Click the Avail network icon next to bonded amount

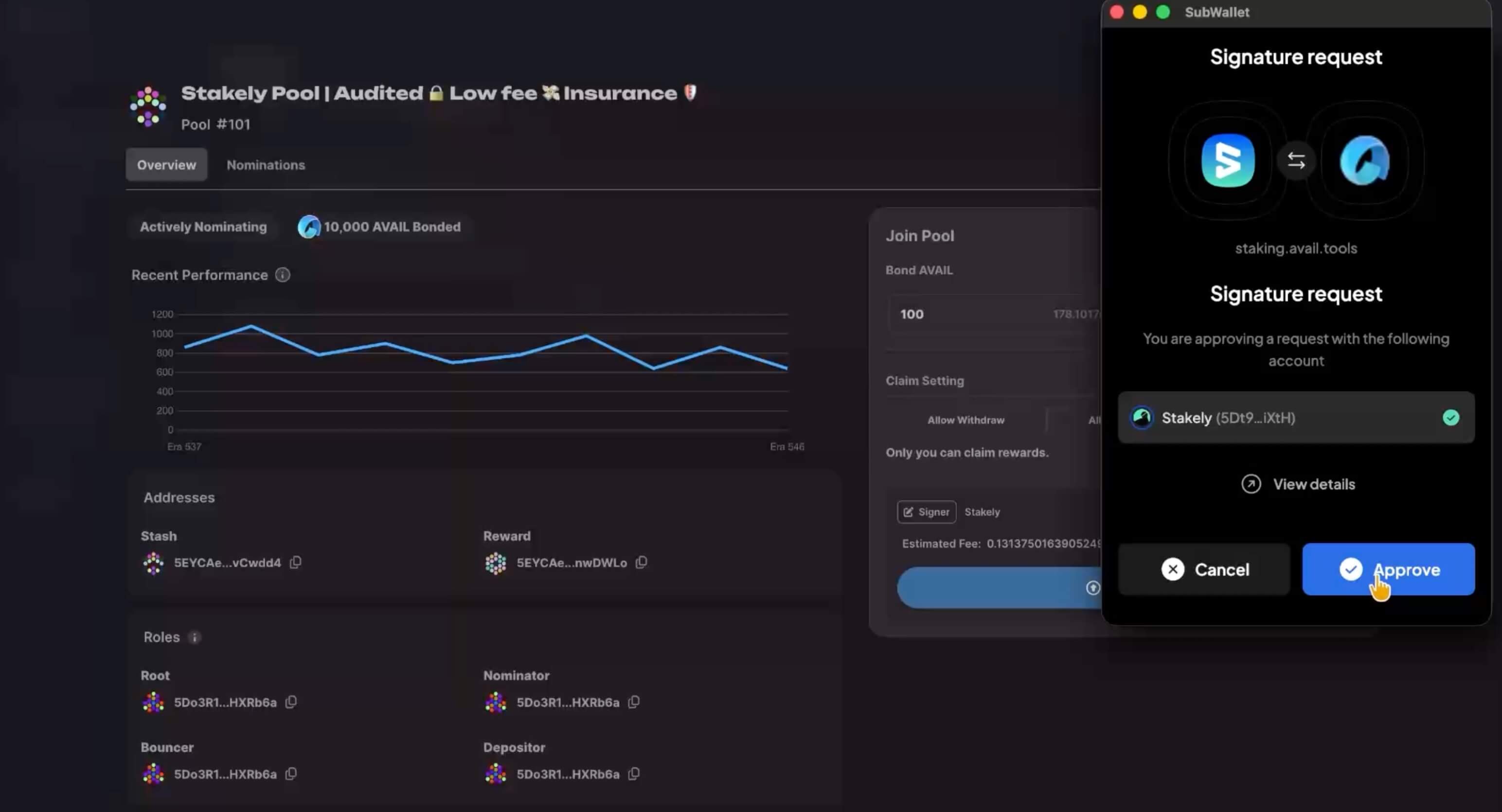tap(309, 227)
